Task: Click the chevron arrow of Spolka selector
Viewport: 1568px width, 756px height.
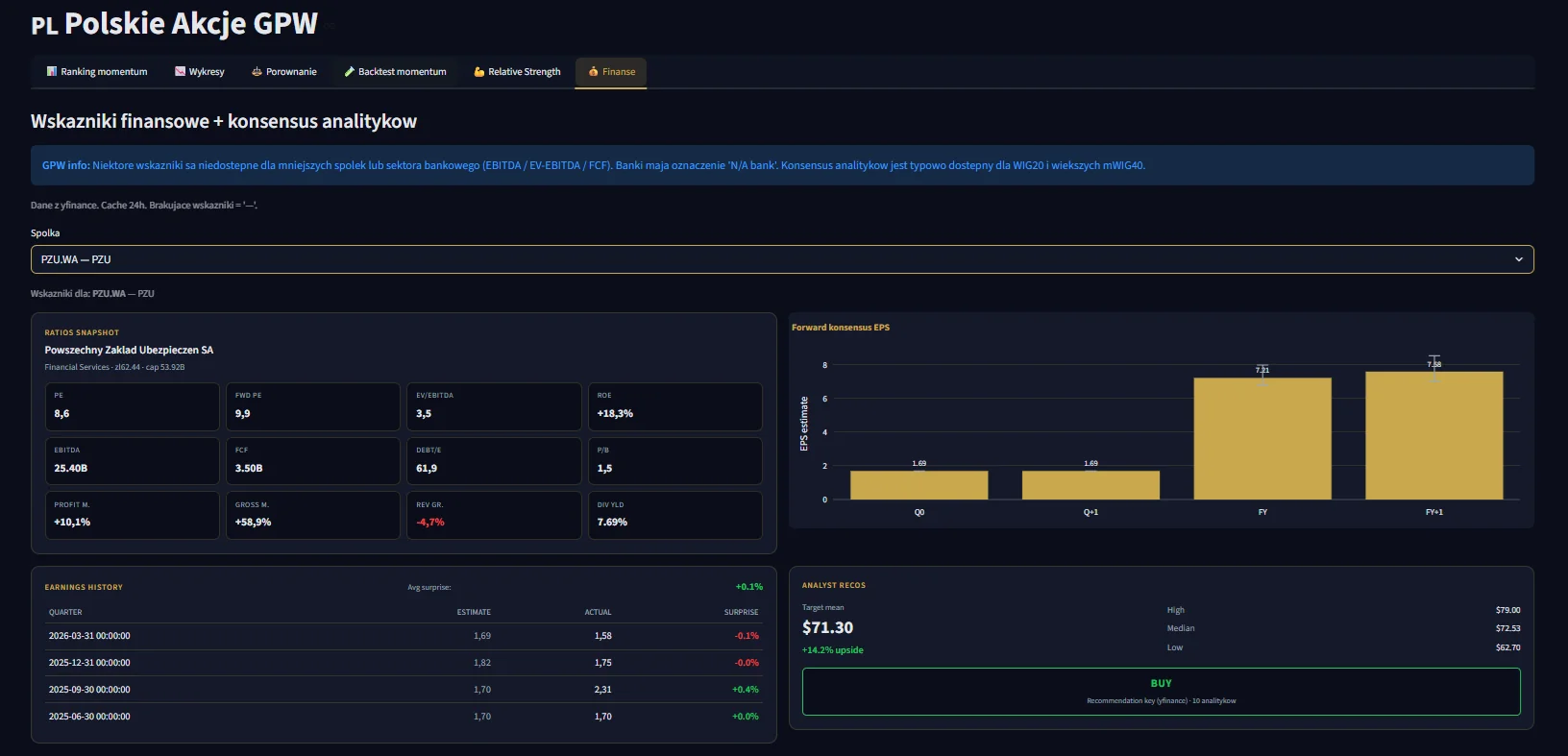Action: coord(1519,259)
